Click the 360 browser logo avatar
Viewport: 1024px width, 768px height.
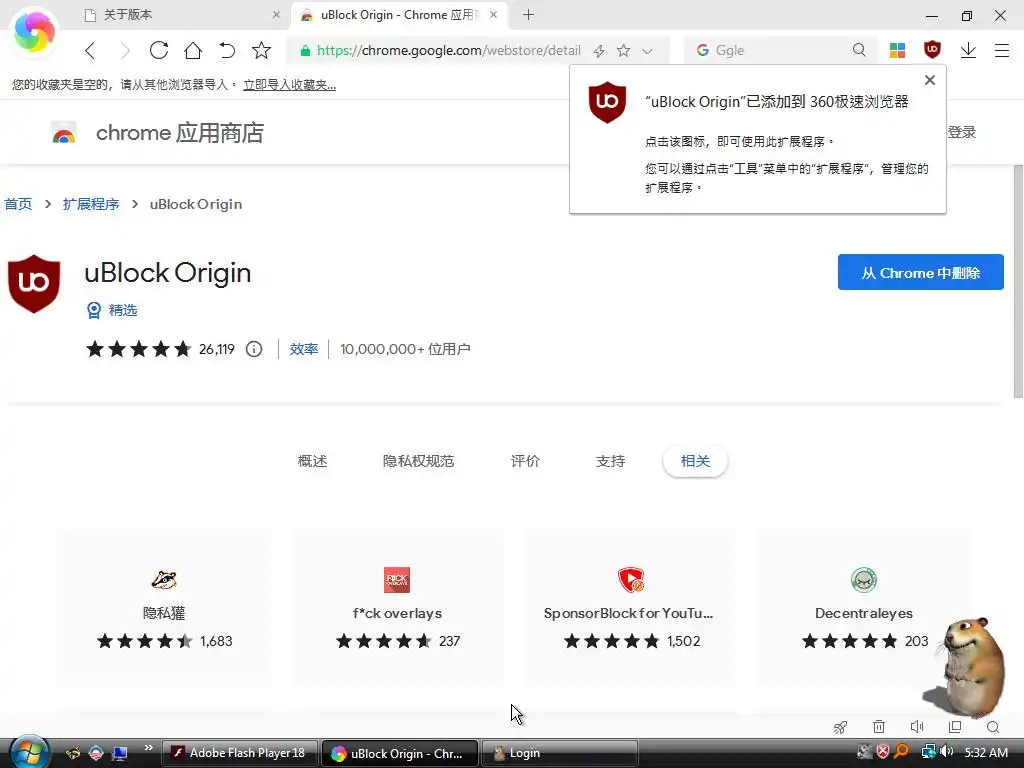tap(34, 31)
